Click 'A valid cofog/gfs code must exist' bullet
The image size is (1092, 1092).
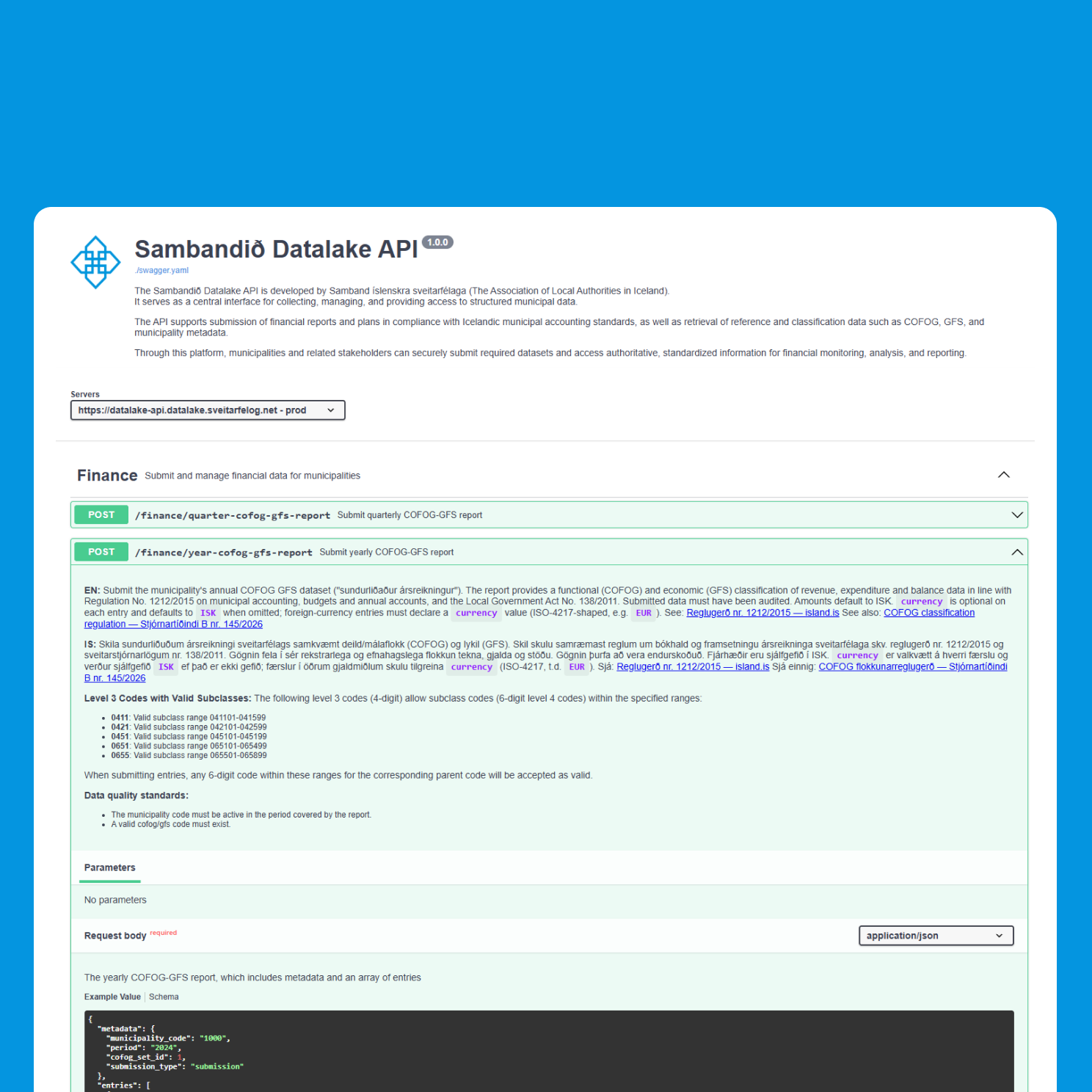[171, 824]
